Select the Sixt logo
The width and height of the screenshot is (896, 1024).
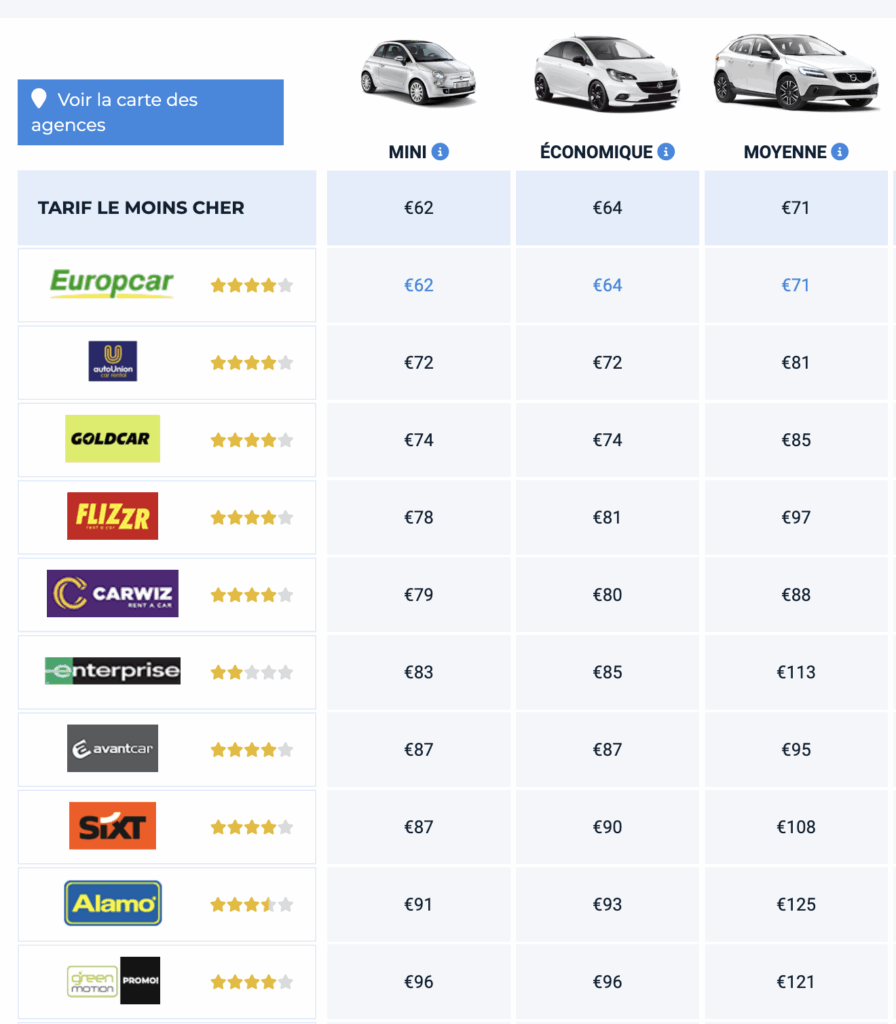pyautogui.click(x=112, y=826)
